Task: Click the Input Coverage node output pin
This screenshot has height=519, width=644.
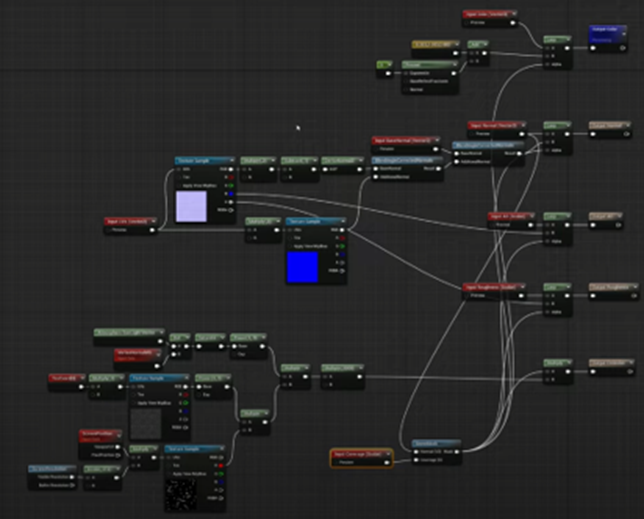Action: click(386, 462)
